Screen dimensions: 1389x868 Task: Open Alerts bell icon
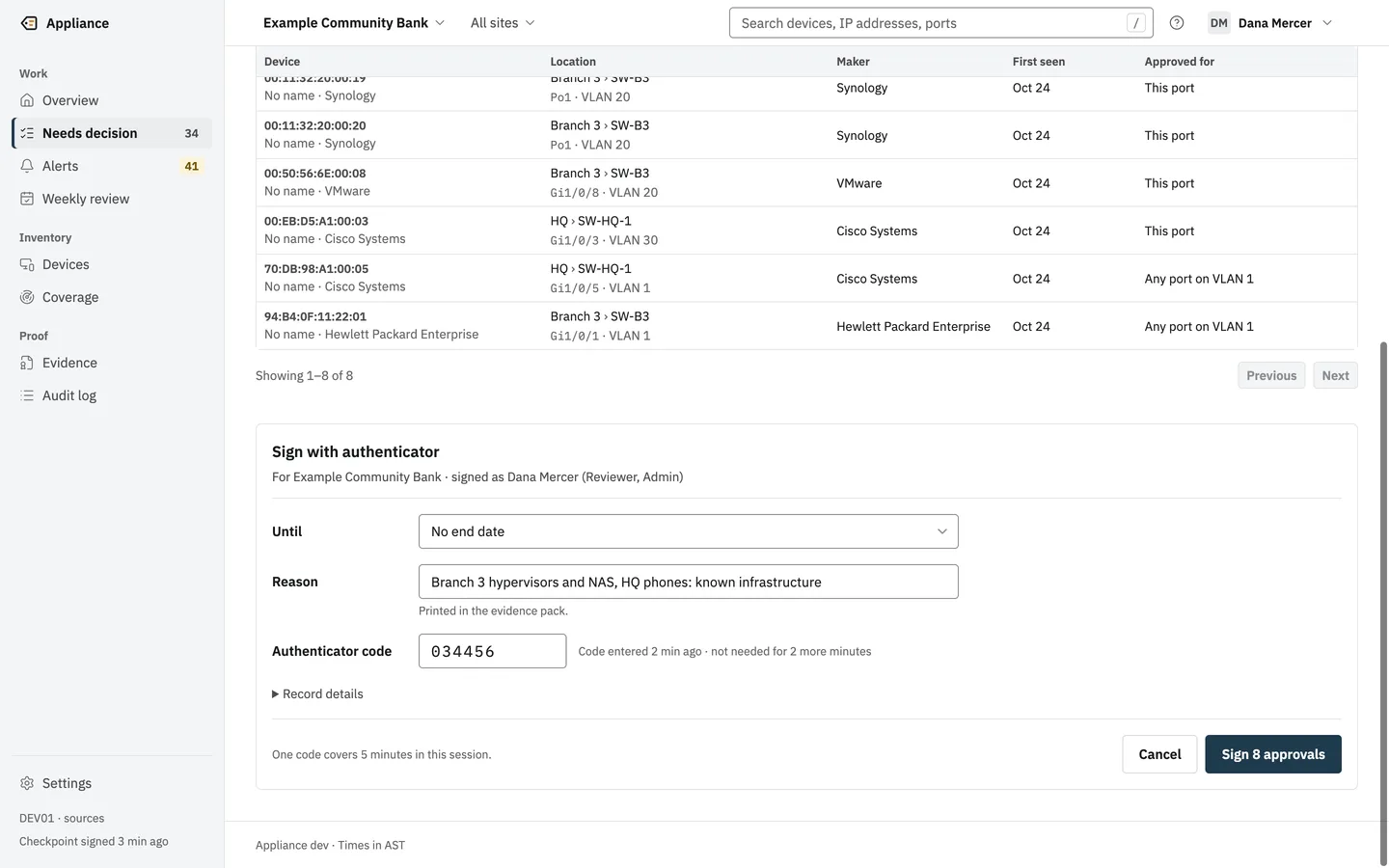pyautogui.click(x=27, y=166)
